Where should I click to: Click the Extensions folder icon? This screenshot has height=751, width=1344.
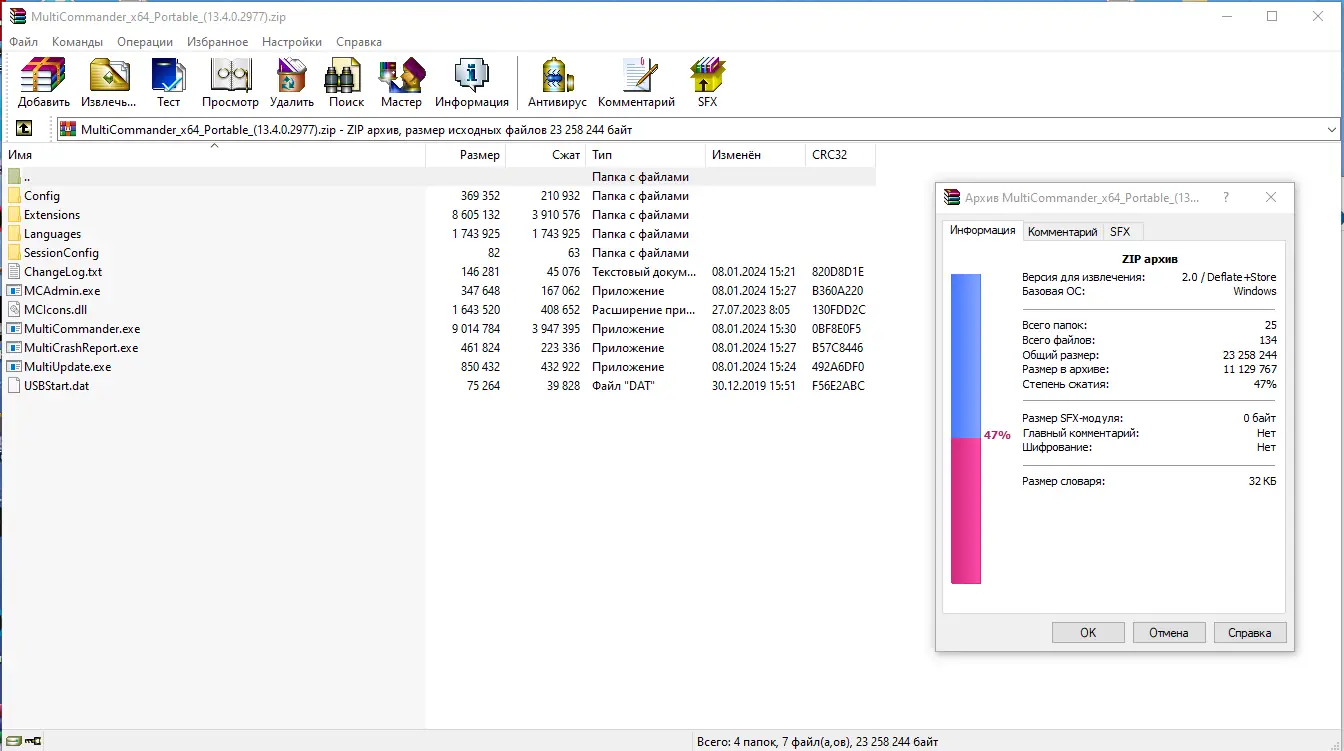[14, 215]
